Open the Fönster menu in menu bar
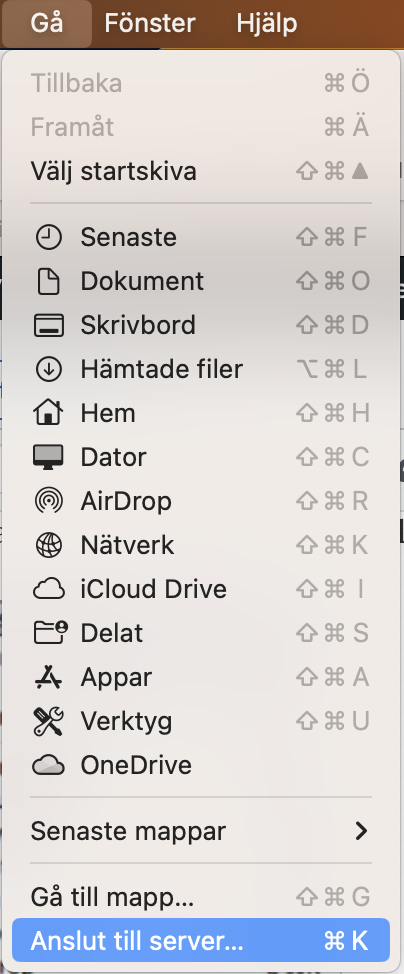Viewport: 404px width, 974px height. tap(150, 24)
